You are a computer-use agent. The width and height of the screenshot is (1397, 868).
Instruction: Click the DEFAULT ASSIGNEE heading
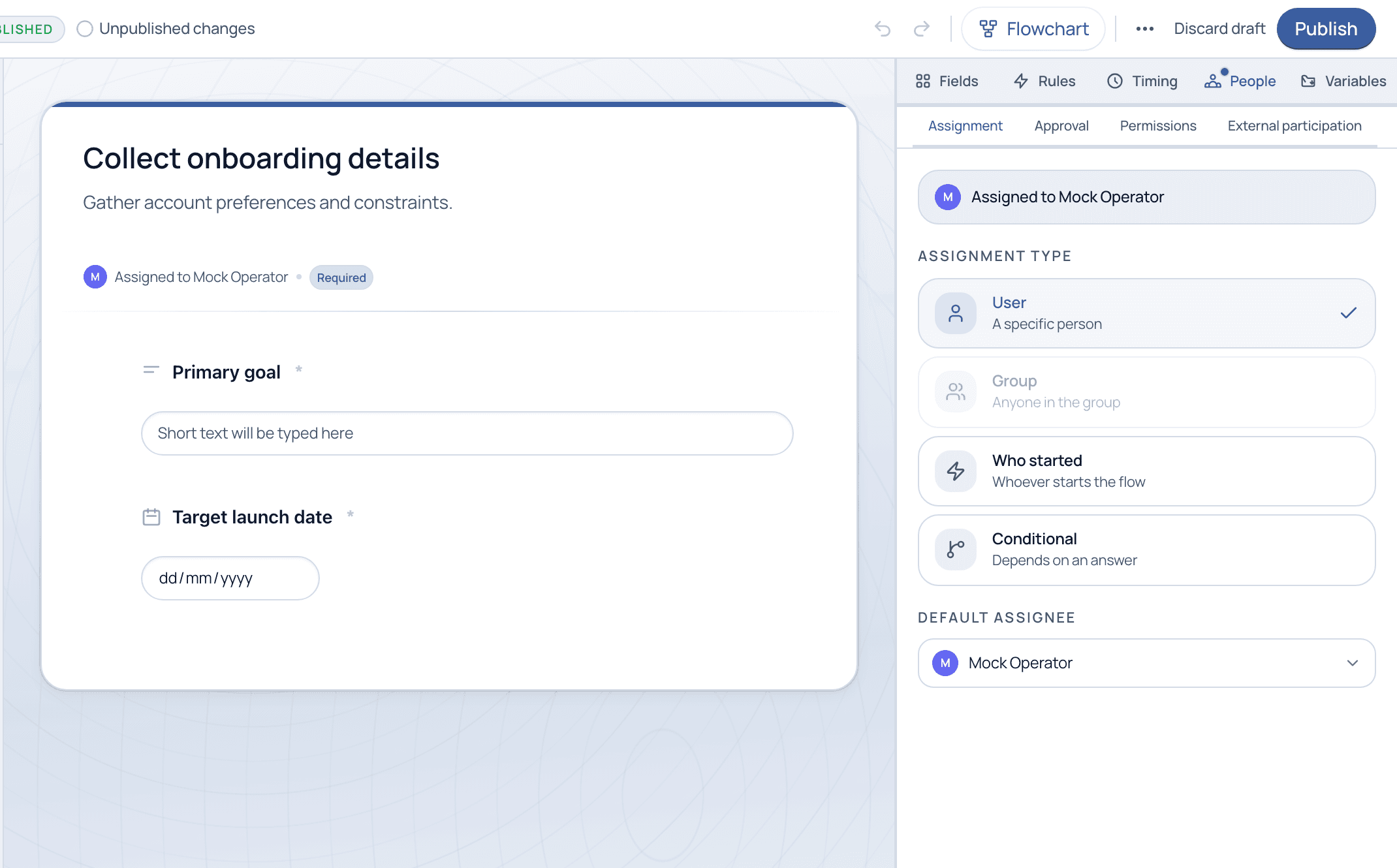(x=996, y=617)
